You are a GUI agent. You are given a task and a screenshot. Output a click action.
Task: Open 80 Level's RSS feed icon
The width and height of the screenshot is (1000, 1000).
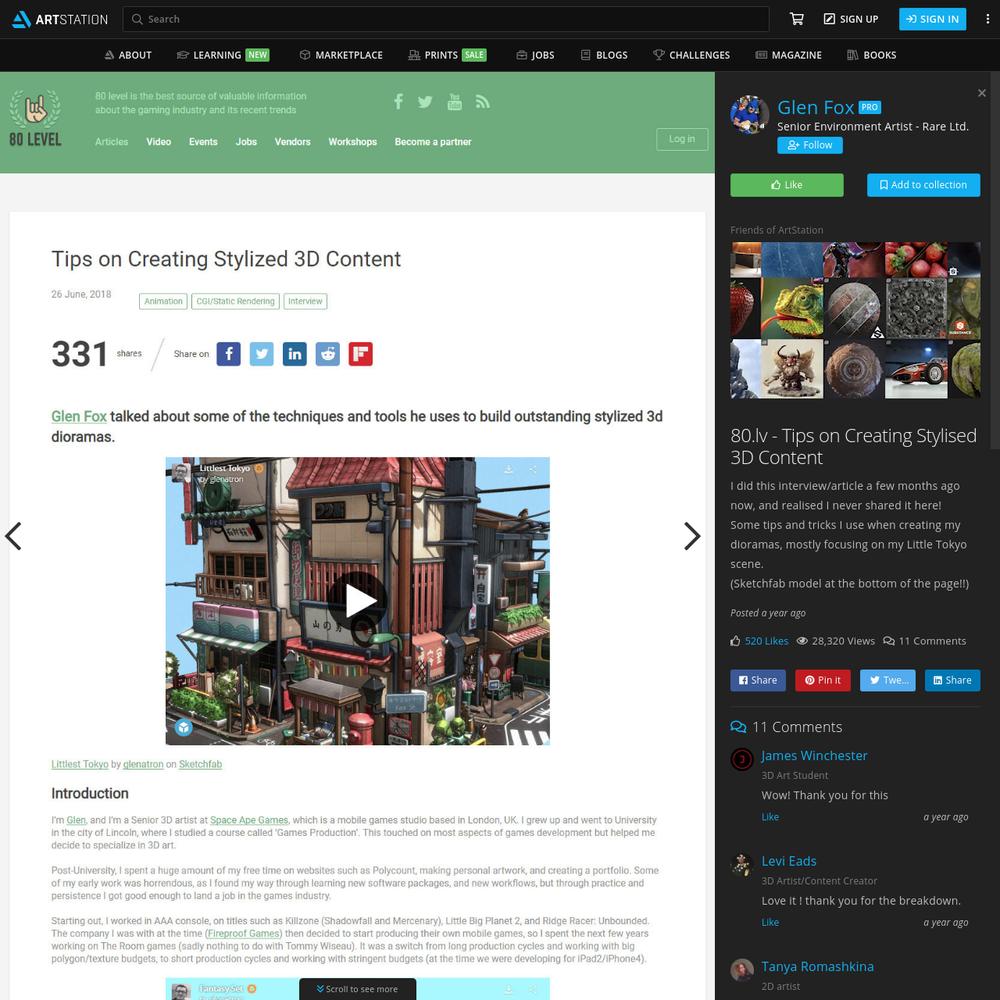483,101
